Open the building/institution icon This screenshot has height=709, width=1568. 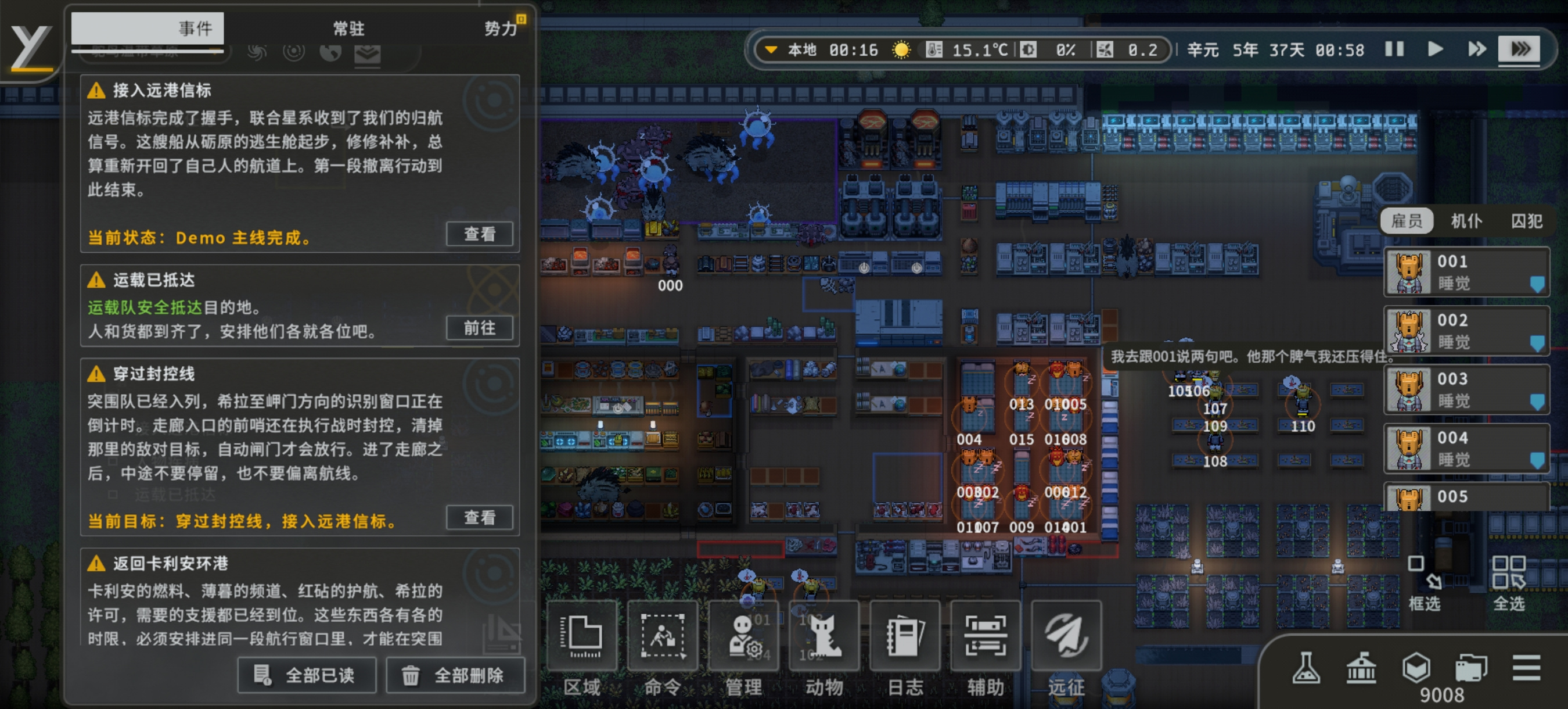1361,668
